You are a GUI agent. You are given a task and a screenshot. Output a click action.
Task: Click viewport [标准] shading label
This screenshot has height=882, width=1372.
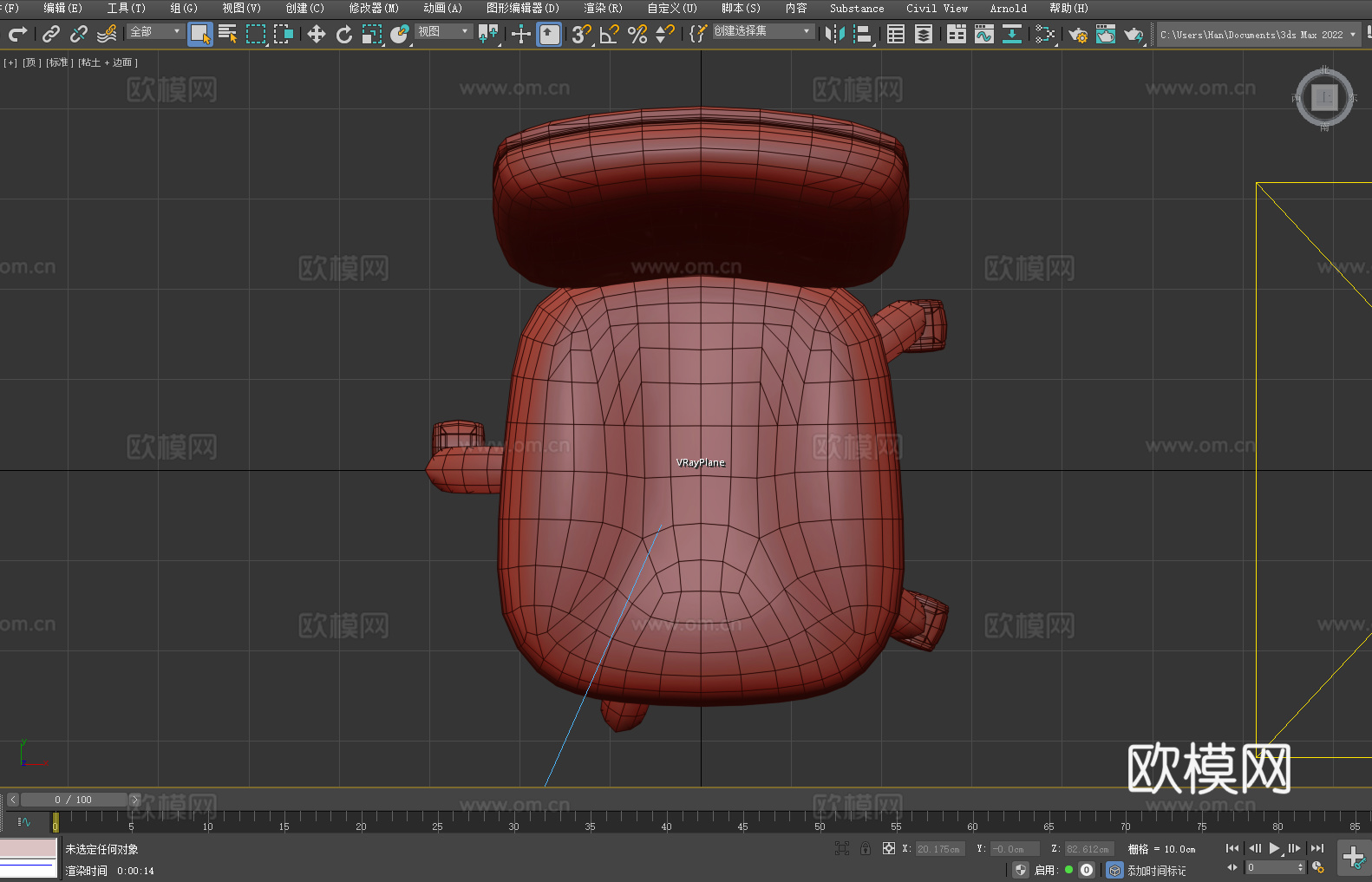click(59, 62)
